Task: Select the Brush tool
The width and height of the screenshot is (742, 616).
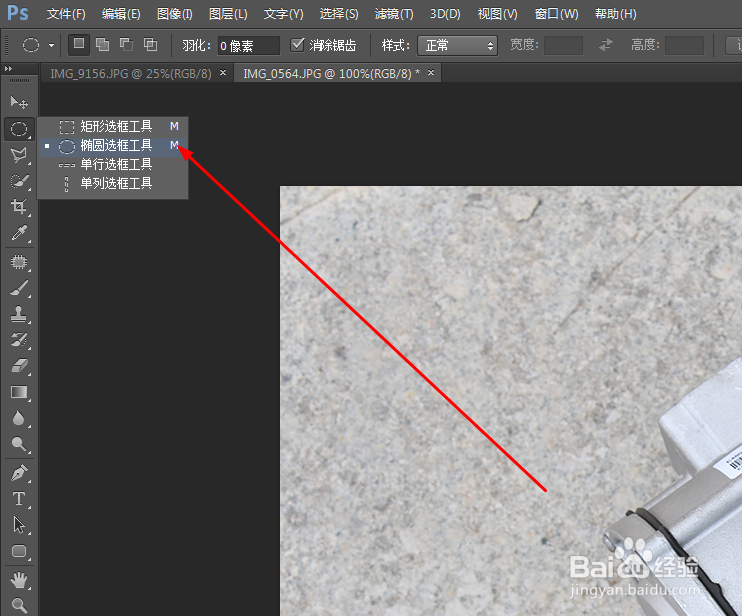Action: pyautogui.click(x=19, y=288)
